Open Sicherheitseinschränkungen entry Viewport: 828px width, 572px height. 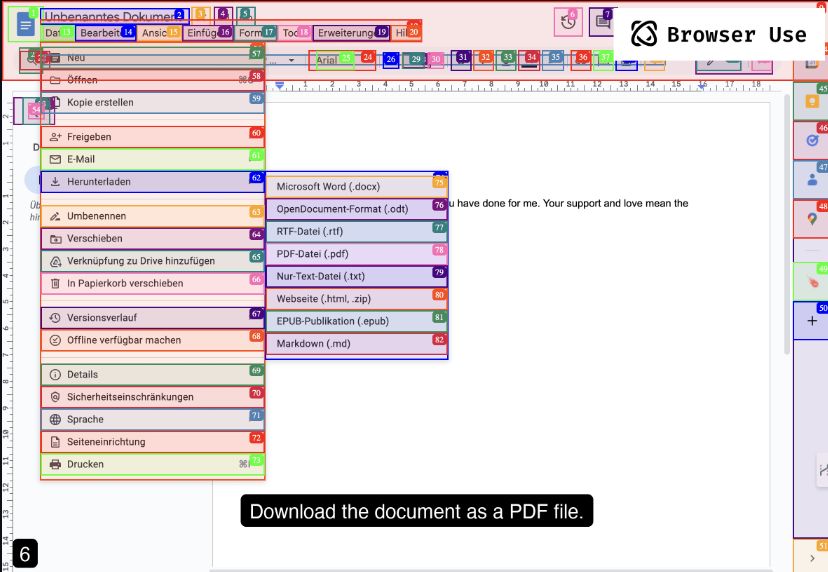point(153,397)
